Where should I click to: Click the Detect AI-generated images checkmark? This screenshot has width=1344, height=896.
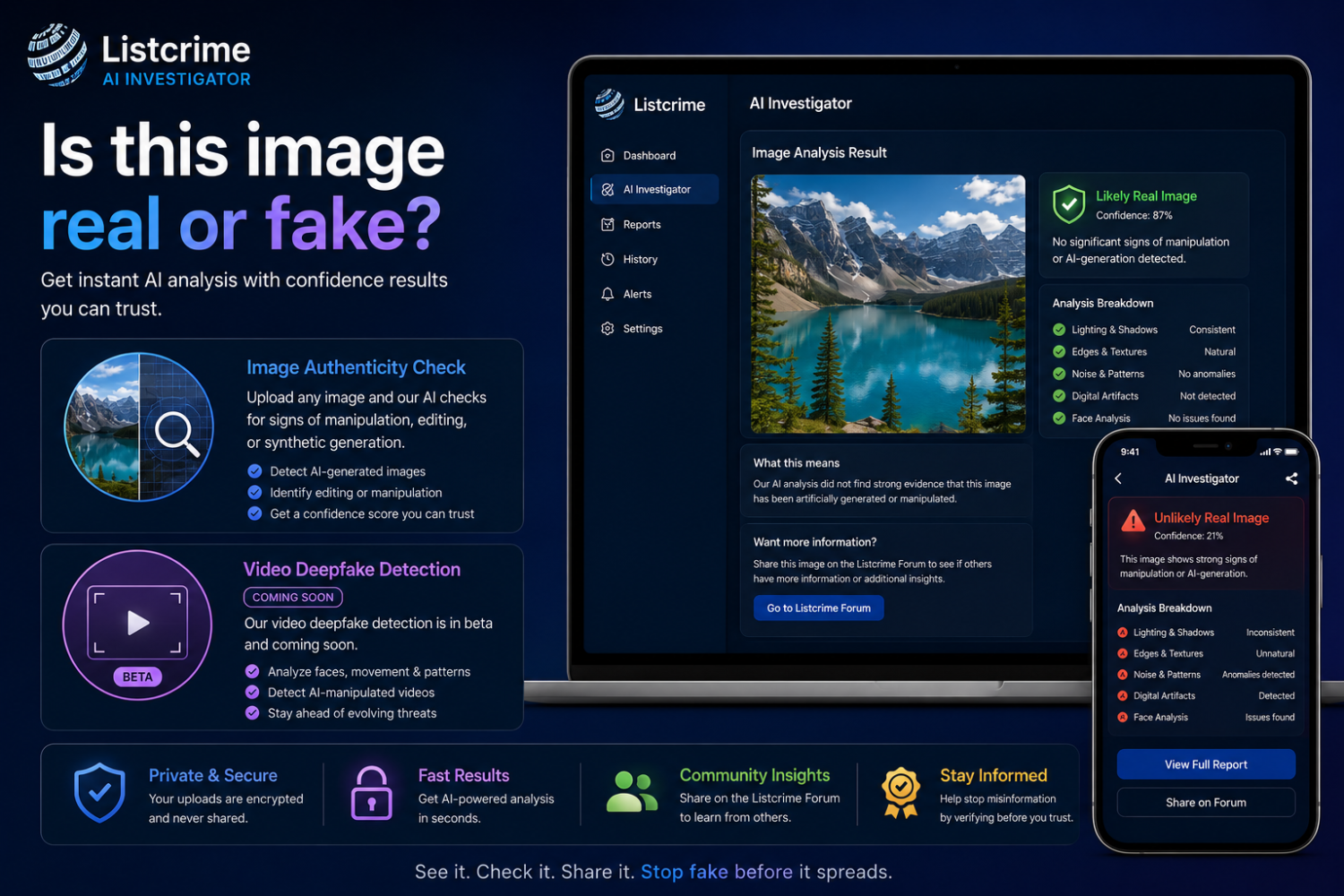[254, 471]
